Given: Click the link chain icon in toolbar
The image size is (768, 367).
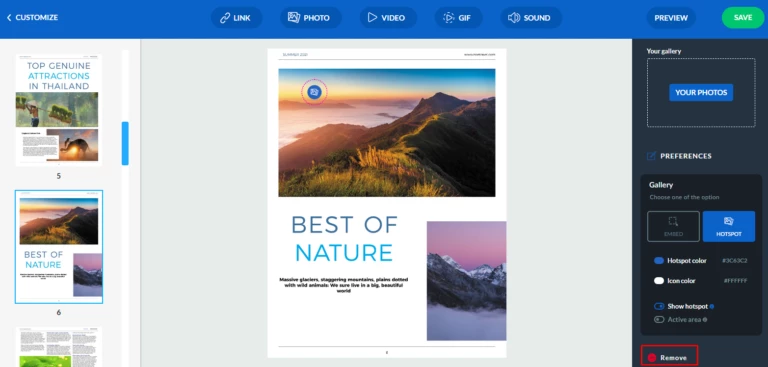Looking at the screenshot, I should (x=225, y=18).
